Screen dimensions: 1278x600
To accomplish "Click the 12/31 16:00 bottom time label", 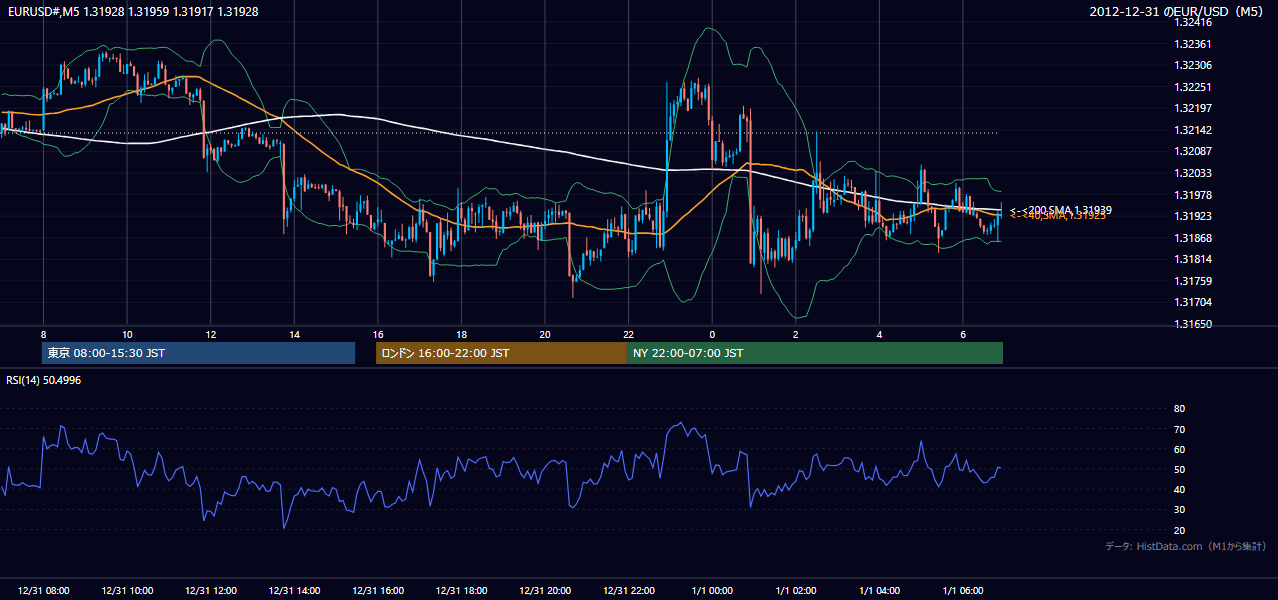I will pyautogui.click(x=378, y=591).
